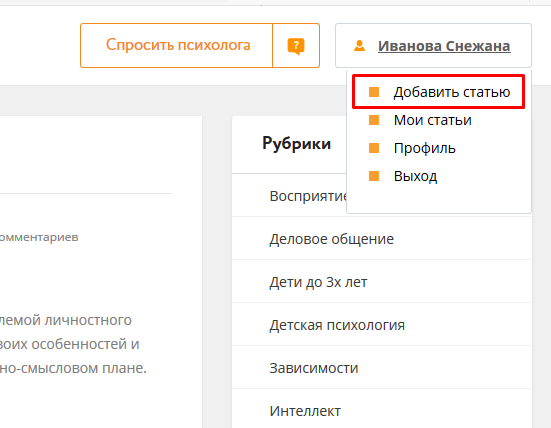551x428 pixels.
Task: Click the комментариев count link
Action: click(x=39, y=237)
